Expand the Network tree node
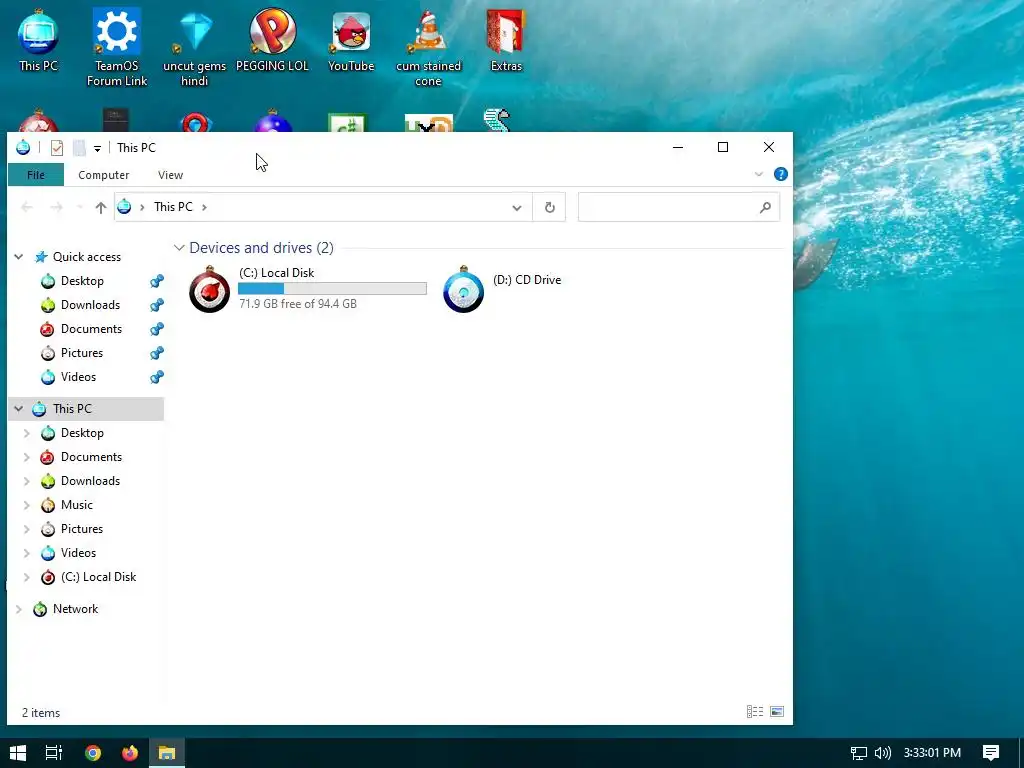1024x768 pixels. 19,609
